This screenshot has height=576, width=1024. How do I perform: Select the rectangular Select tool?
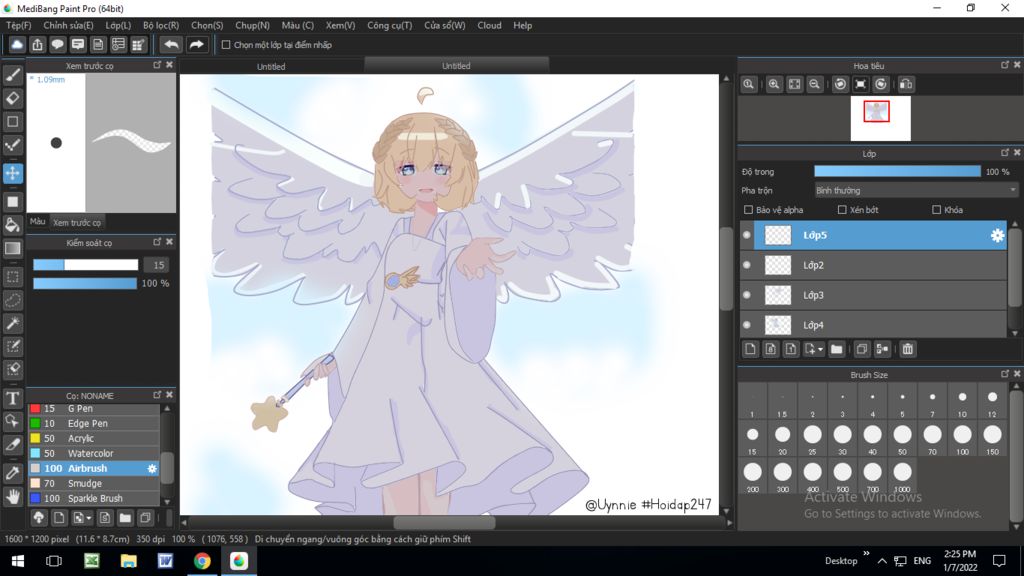(x=12, y=277)
